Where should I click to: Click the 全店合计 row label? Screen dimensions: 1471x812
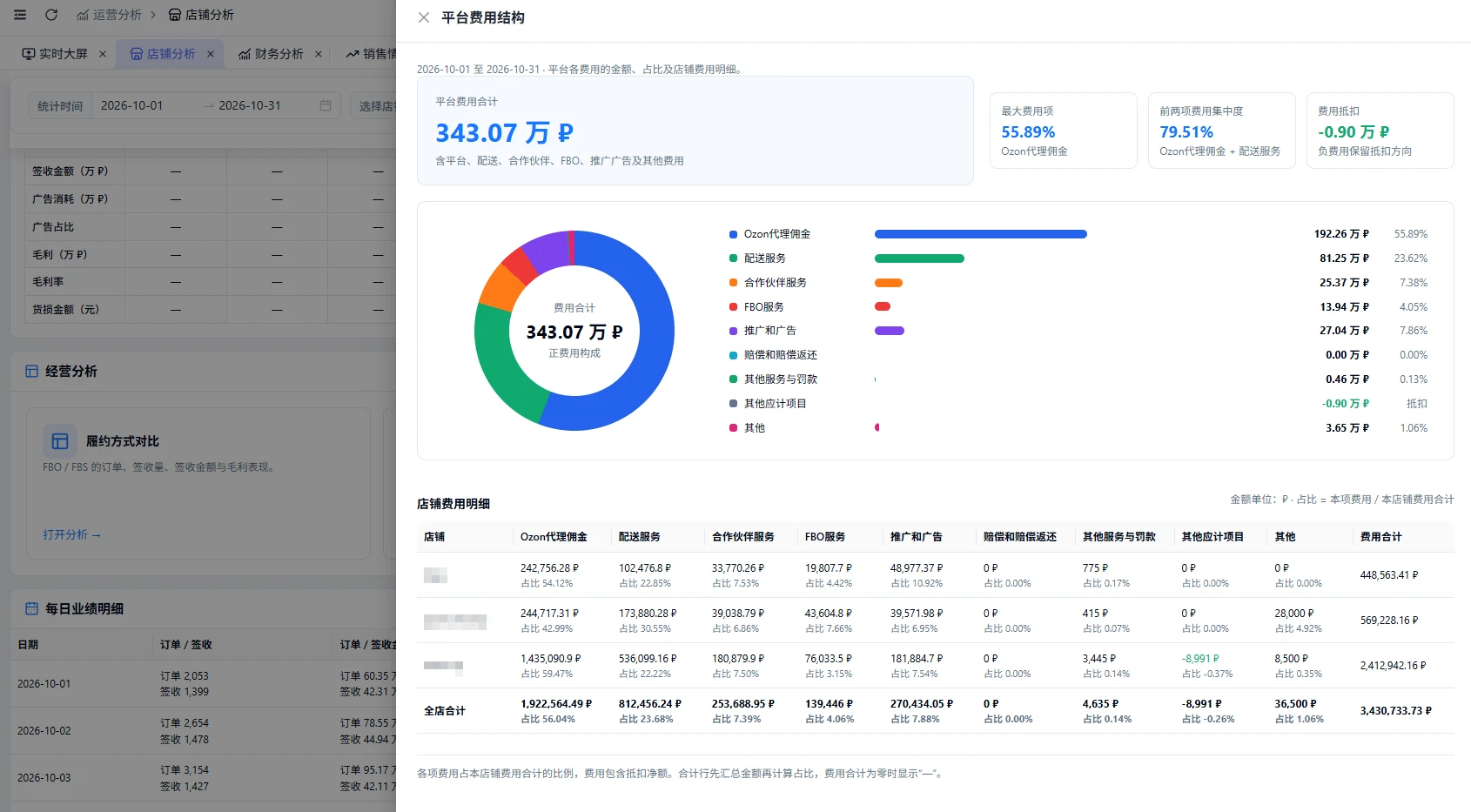click(445, 711)
